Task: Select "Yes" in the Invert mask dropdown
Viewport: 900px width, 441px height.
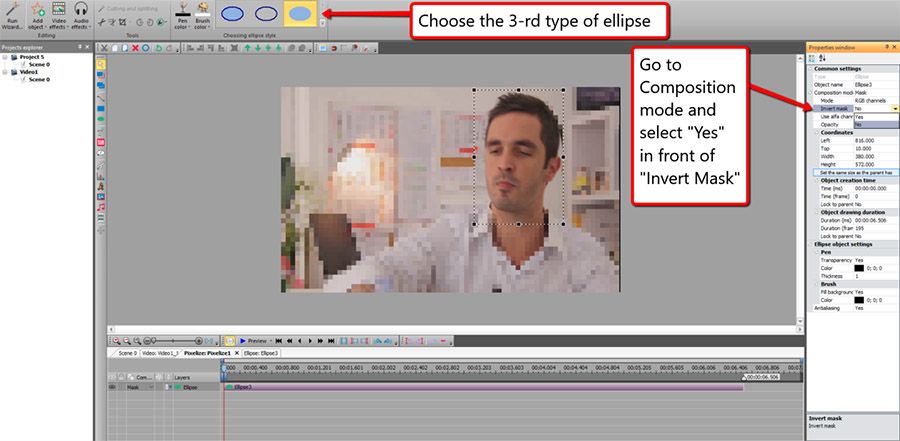Action: [x=876, y=117]
